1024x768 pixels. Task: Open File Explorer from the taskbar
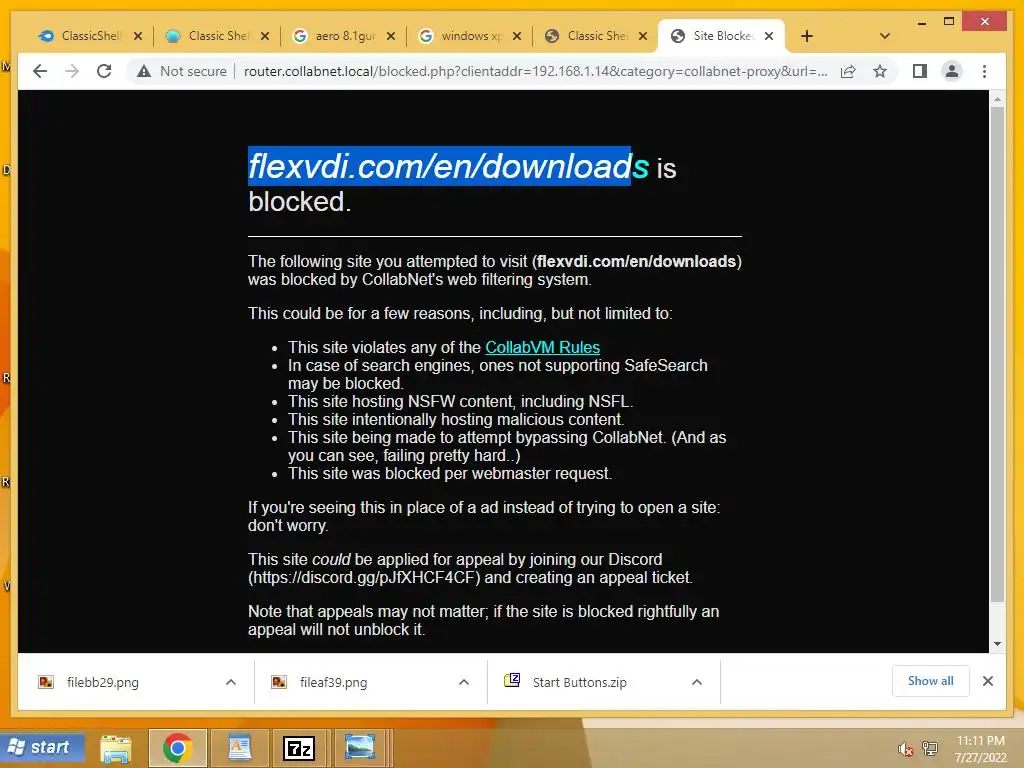pos(116,748)
